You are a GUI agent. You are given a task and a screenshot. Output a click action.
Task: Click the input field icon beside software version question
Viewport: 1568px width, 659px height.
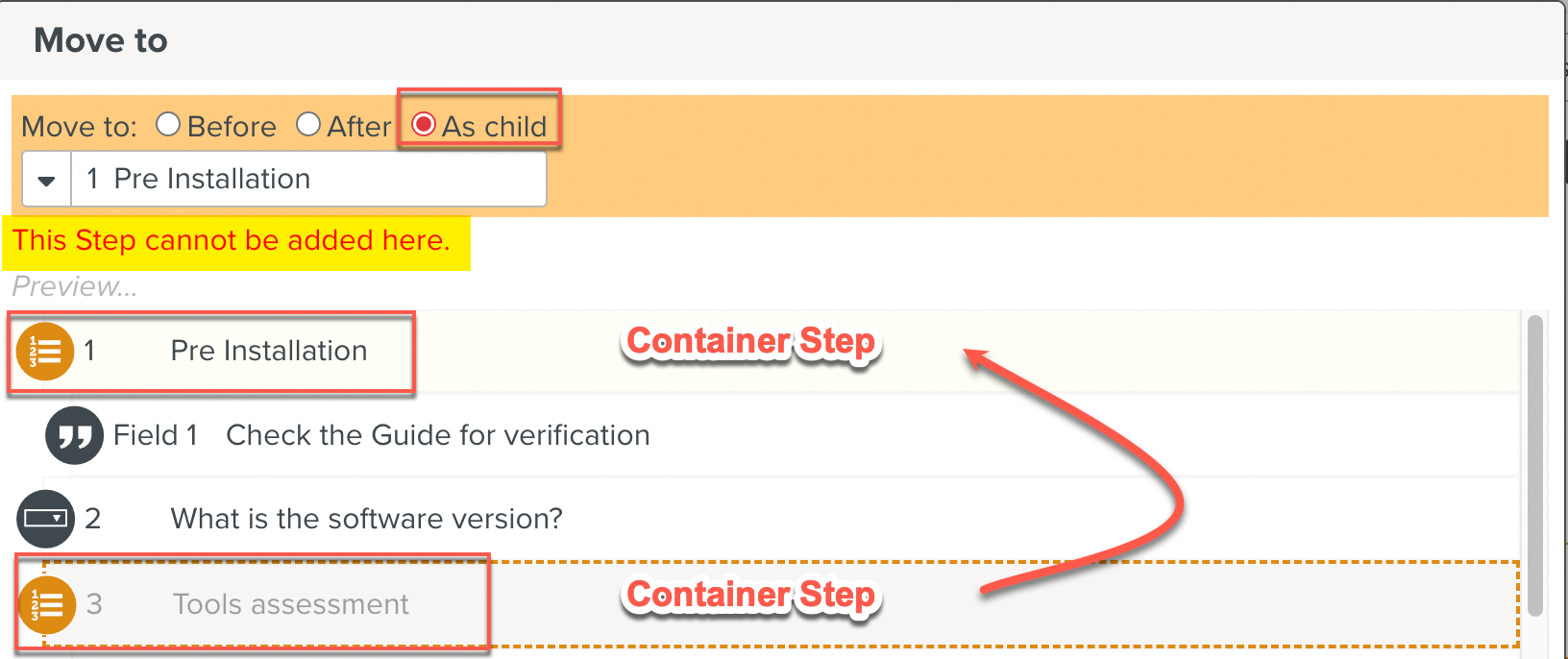point(44,519)
